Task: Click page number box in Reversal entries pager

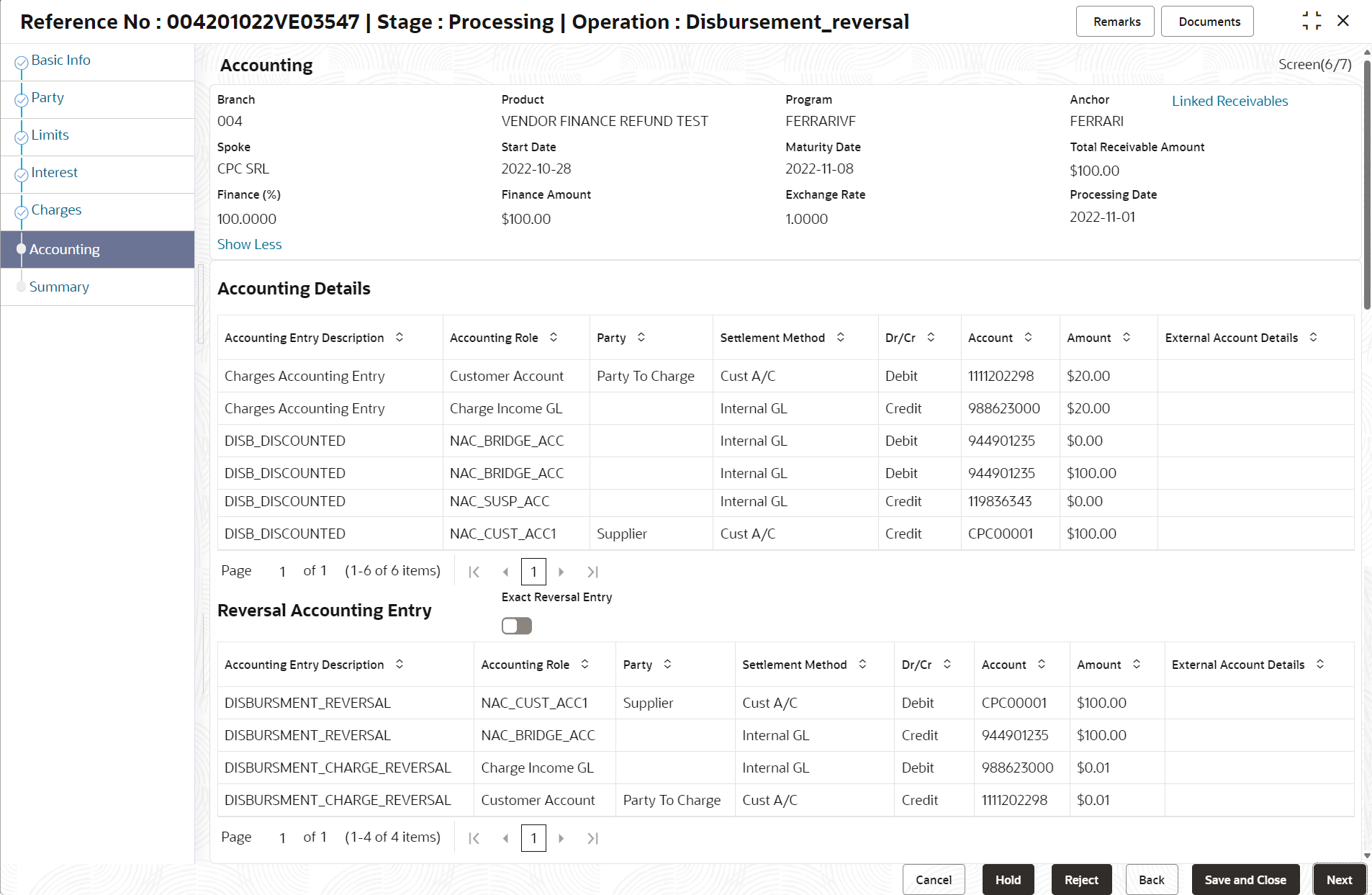Action: point(533,838)
